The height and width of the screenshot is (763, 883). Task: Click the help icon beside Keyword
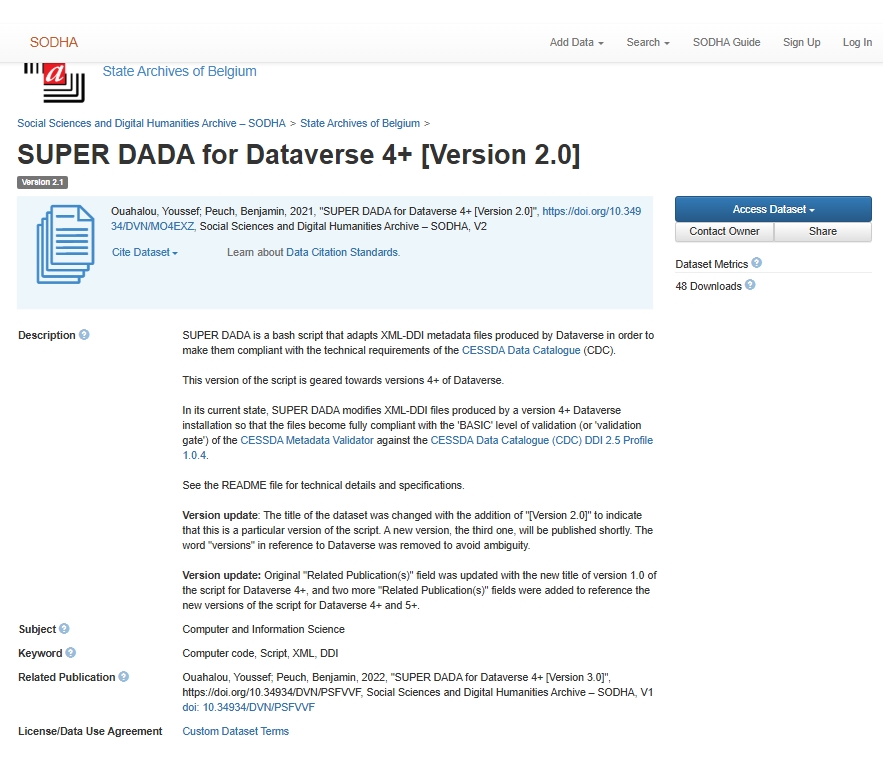pyautogui.click(x=71, y=653)
